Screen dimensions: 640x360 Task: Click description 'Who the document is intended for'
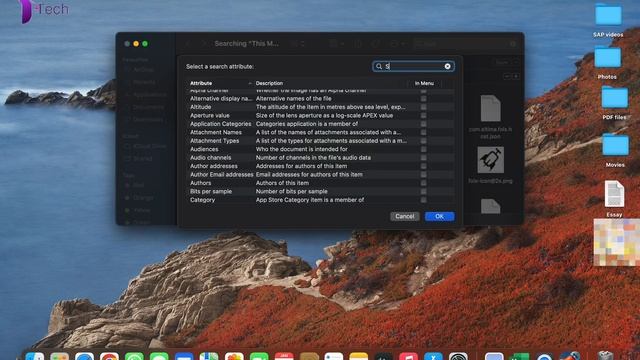[302, 149]
